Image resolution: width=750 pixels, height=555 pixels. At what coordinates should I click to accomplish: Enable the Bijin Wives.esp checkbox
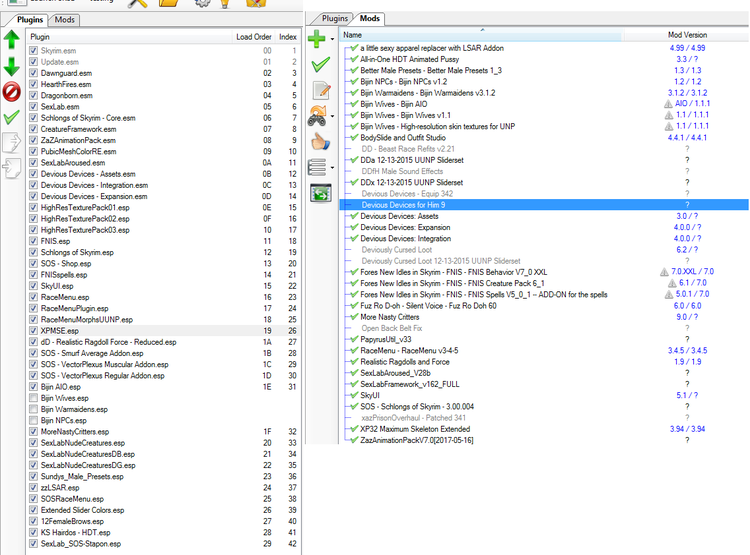tap(33, 398)
